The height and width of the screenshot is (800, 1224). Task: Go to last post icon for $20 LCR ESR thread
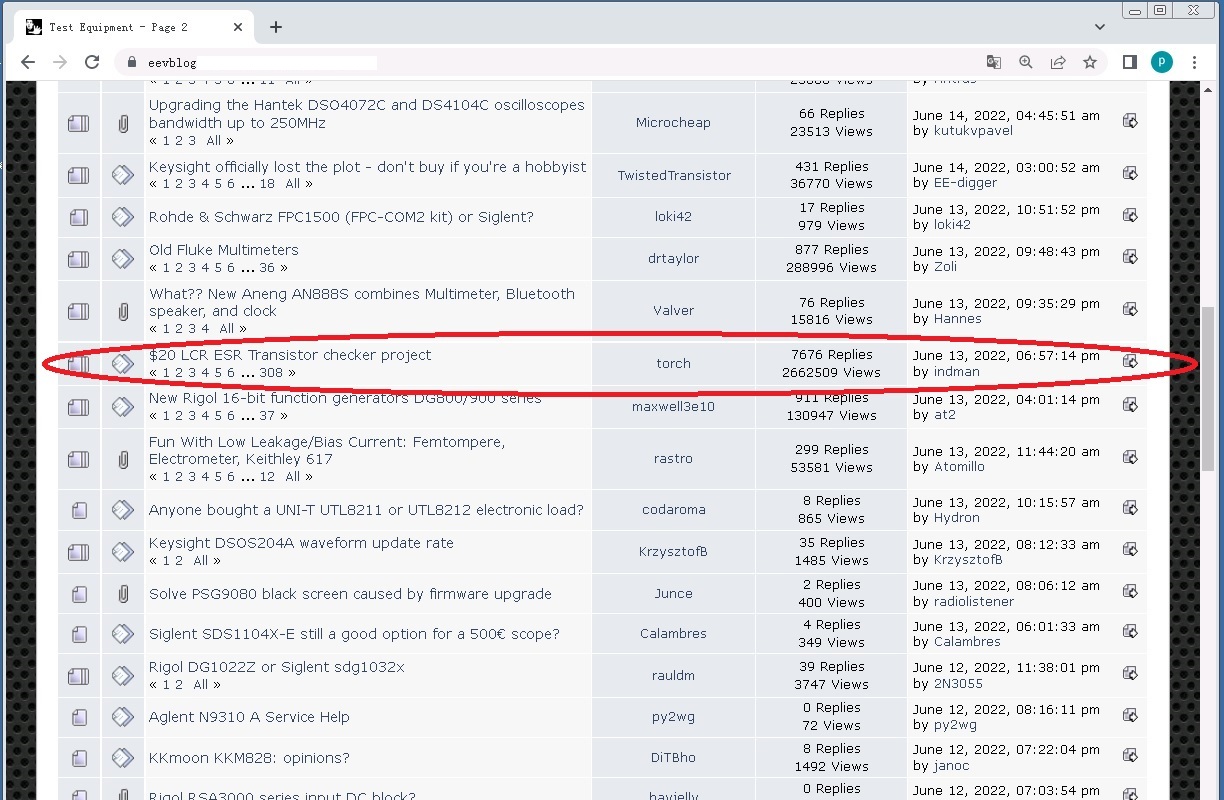click(x=1130, y=361)
